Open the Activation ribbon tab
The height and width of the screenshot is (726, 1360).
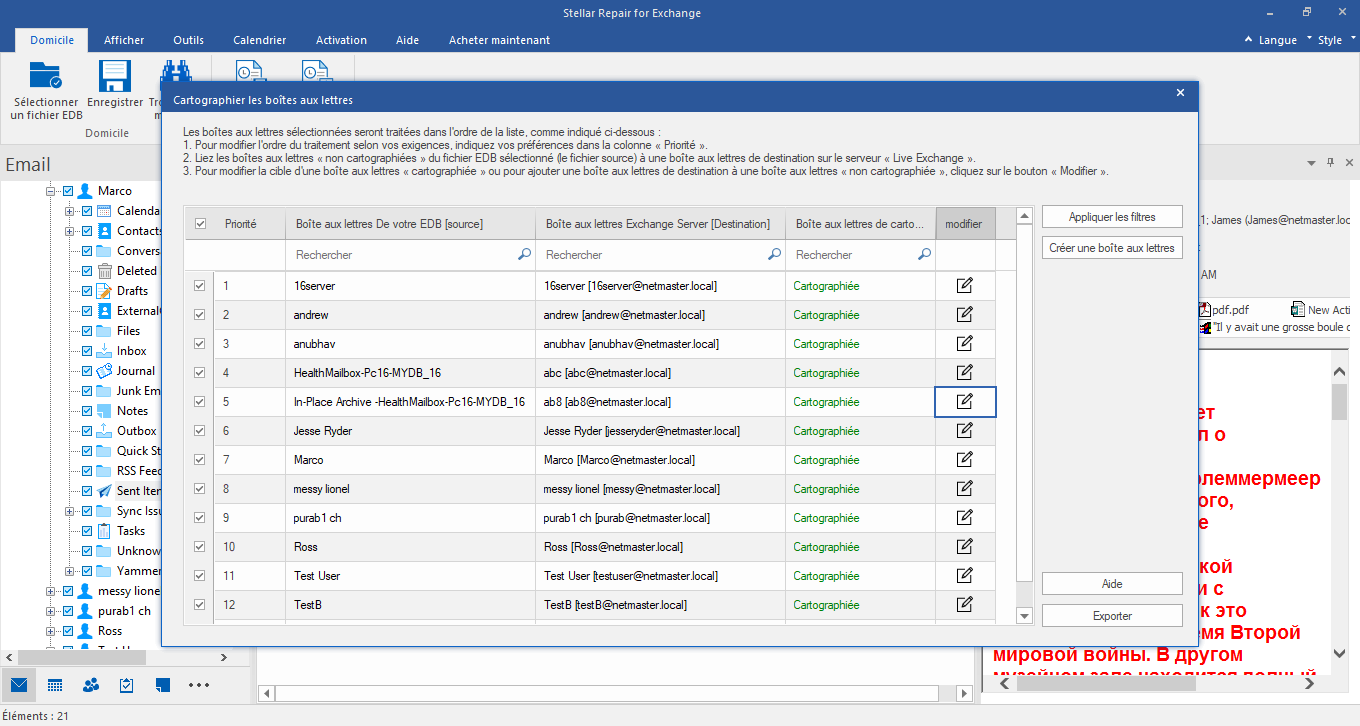point(341,40)
